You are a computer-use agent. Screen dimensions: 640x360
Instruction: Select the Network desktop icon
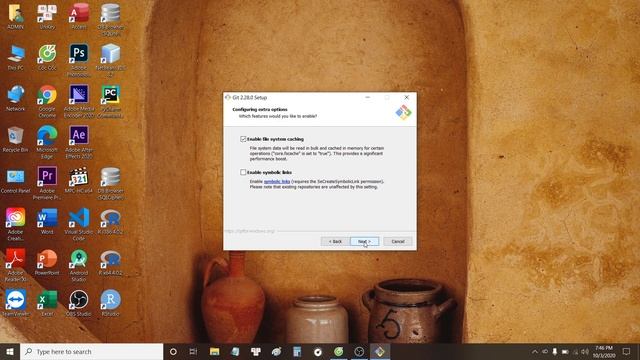pyautogui.click(x=16, y=98)
